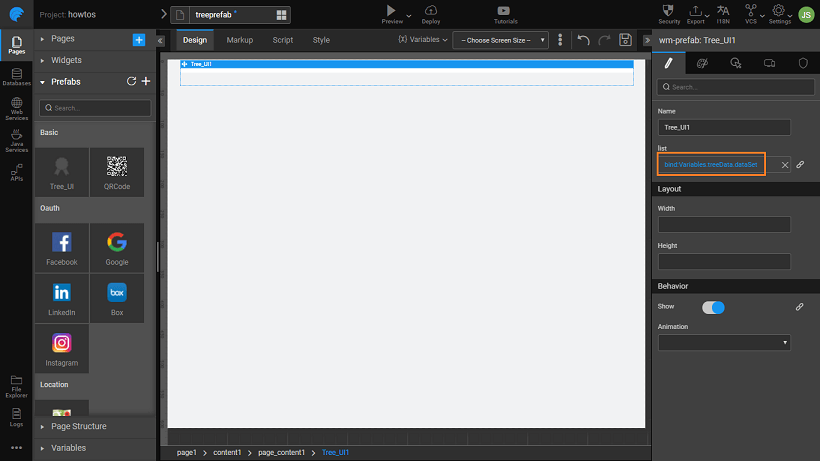Refresh the Prefabs list
Image resolution: width=820 pixels, height=461 pixels.
(131, 81)
